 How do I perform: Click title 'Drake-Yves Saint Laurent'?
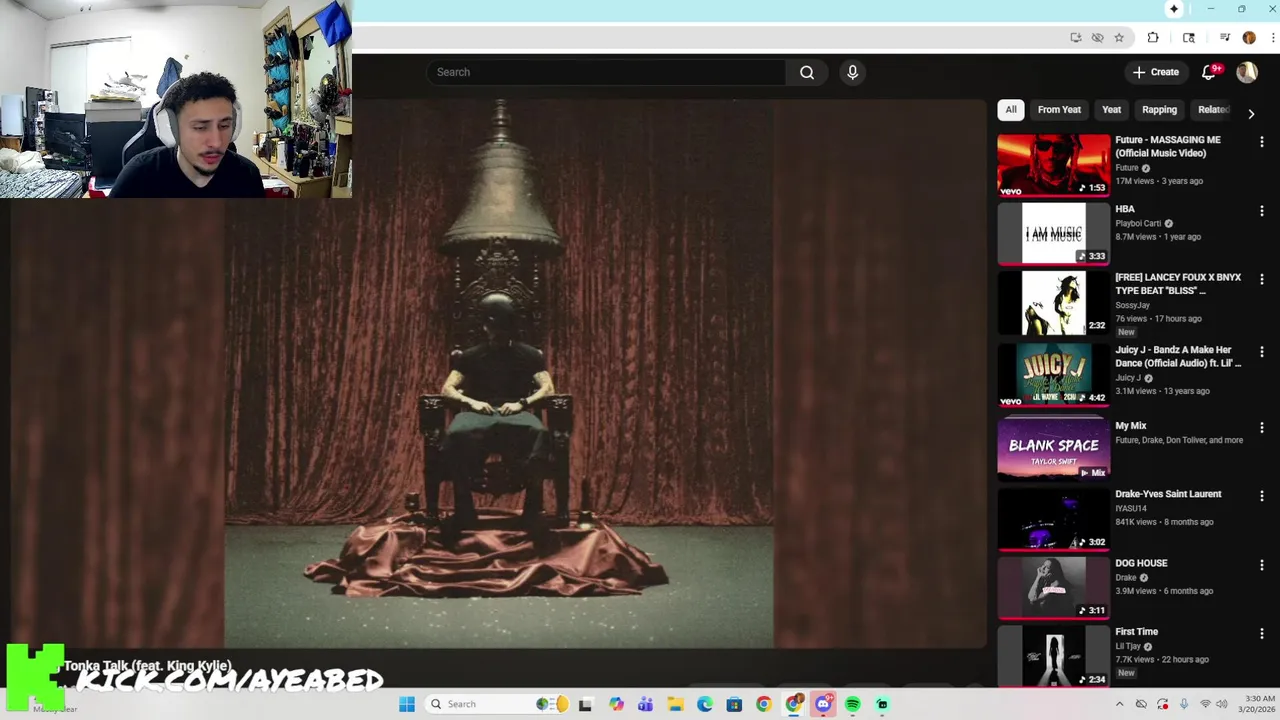[x=1168, y=494]
